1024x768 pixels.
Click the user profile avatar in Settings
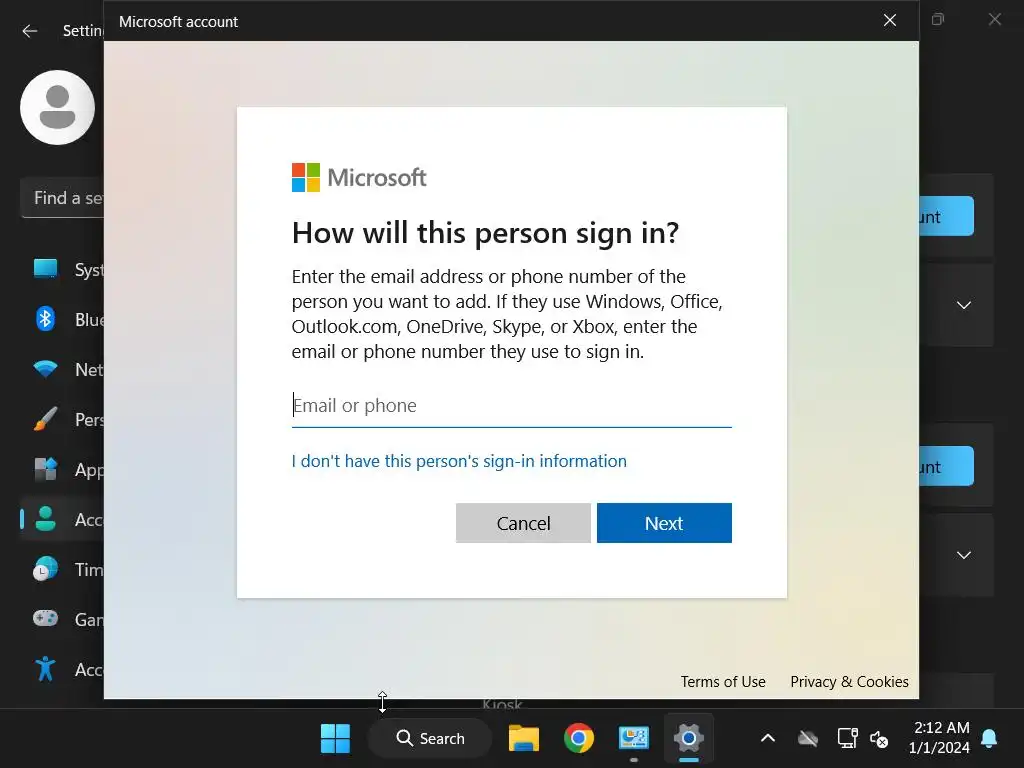click(57, 108)
